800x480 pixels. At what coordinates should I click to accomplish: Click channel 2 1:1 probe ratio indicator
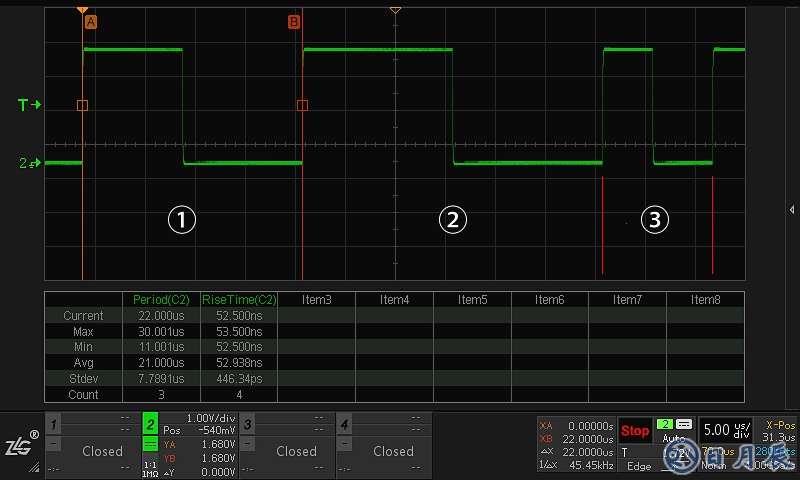(151, 468)
